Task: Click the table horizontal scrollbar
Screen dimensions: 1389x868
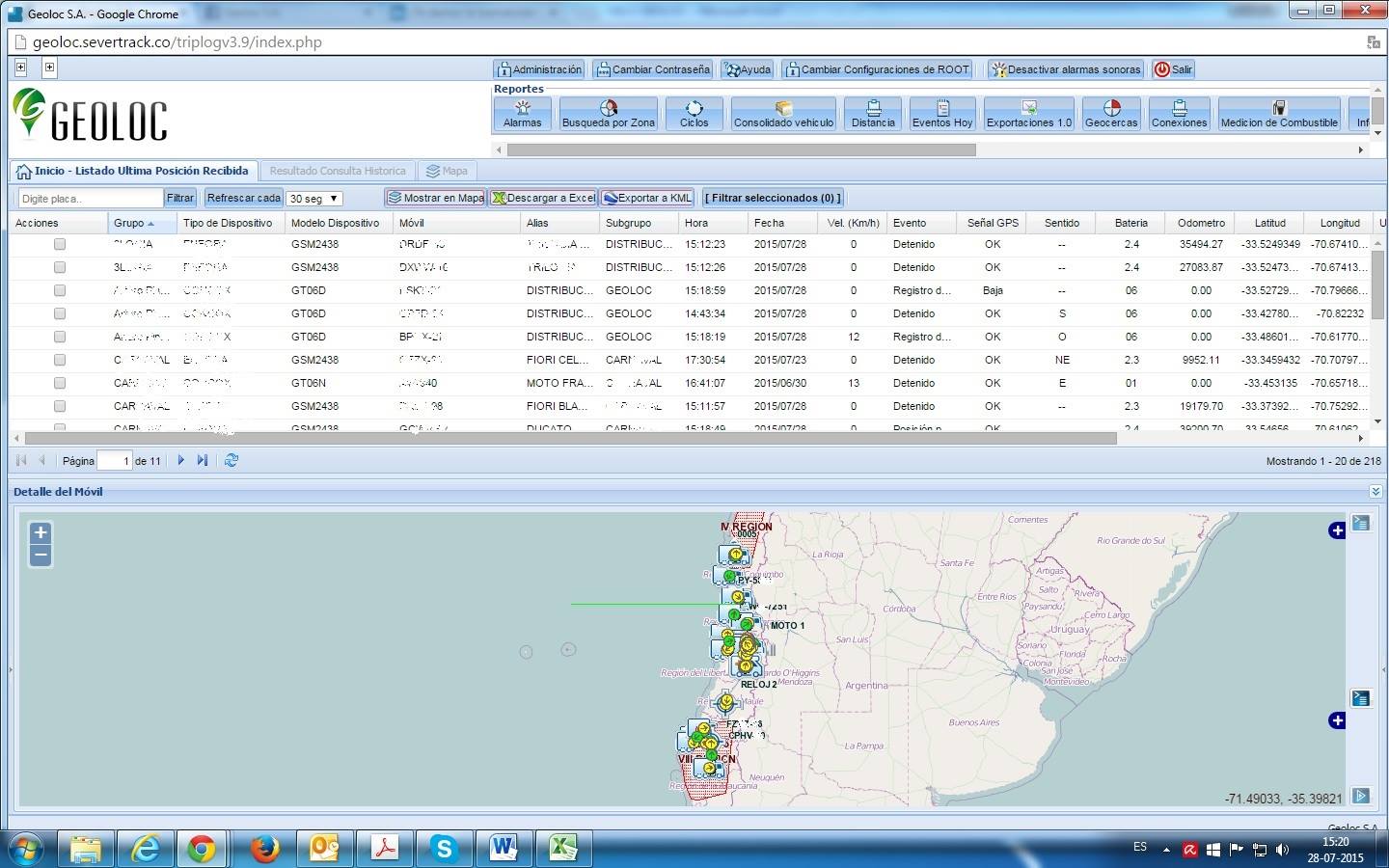Action: [x=570, y=439]
